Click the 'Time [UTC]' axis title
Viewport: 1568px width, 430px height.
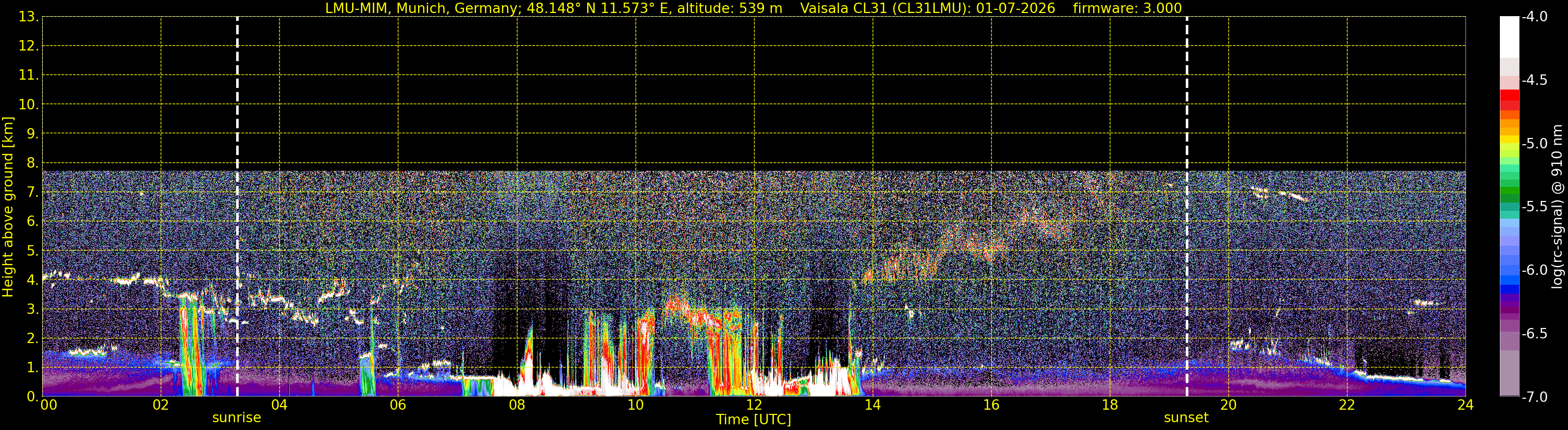[x=754, y=420]
